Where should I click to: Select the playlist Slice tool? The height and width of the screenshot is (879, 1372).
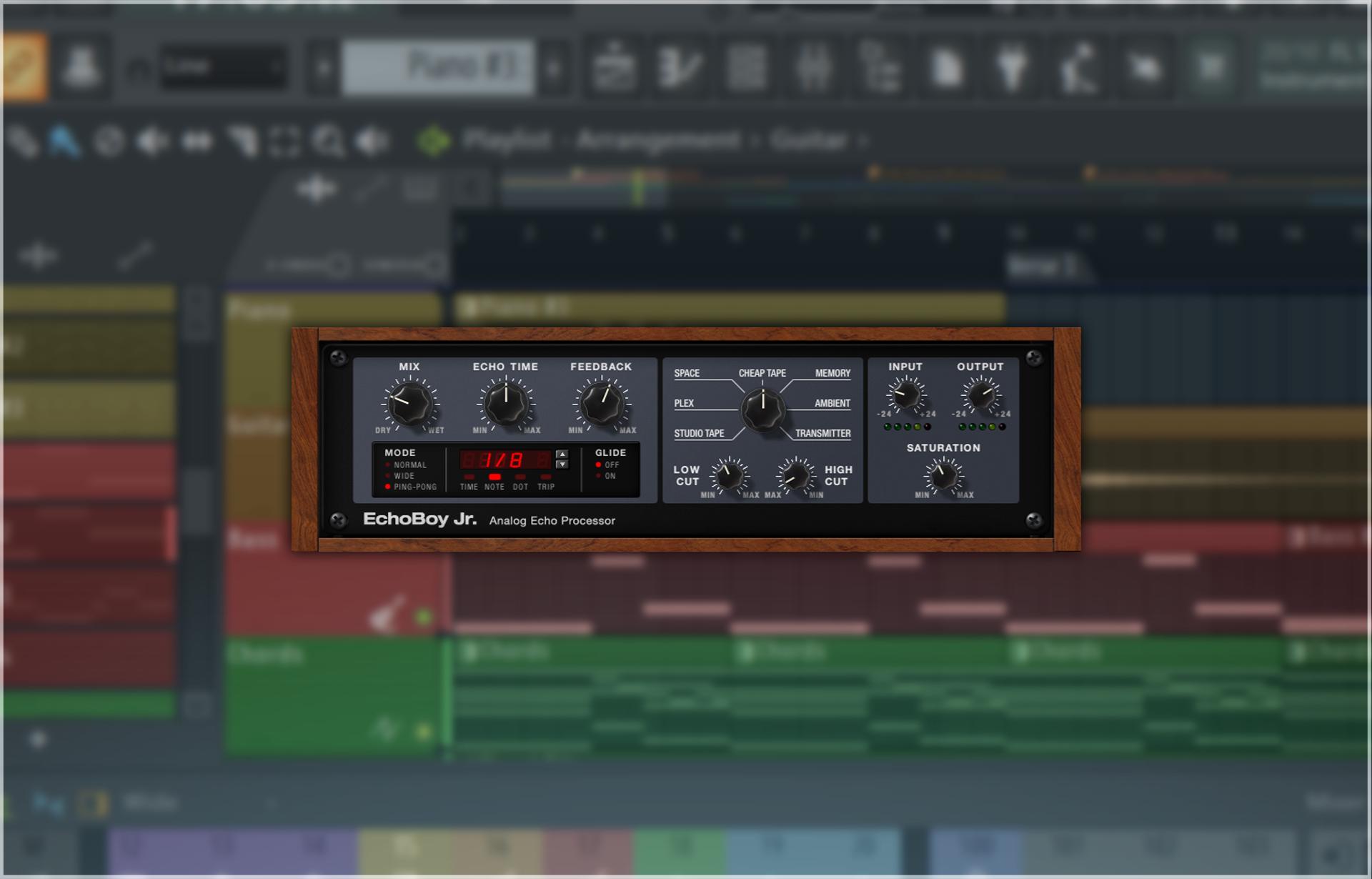242,141
